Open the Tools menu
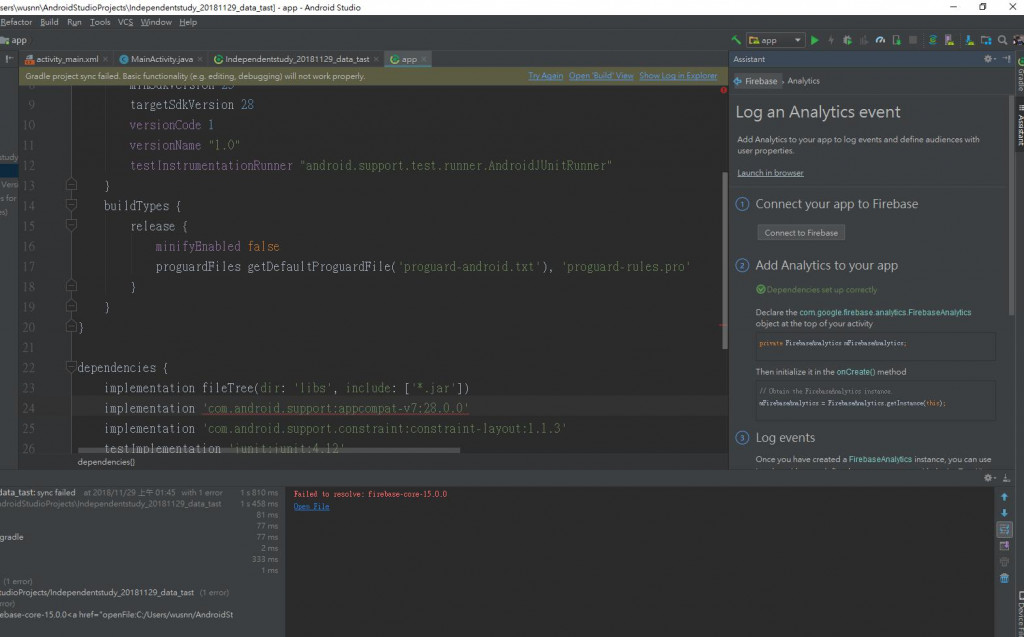This screenshot has height=637, width=1024. pos(99,22)
